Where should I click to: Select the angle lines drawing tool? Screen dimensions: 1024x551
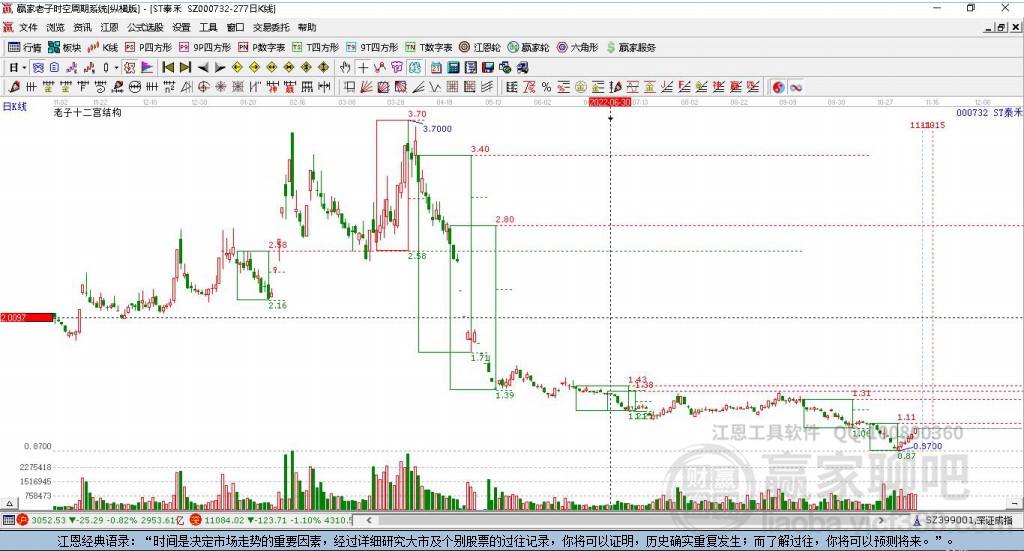[417, 87]
